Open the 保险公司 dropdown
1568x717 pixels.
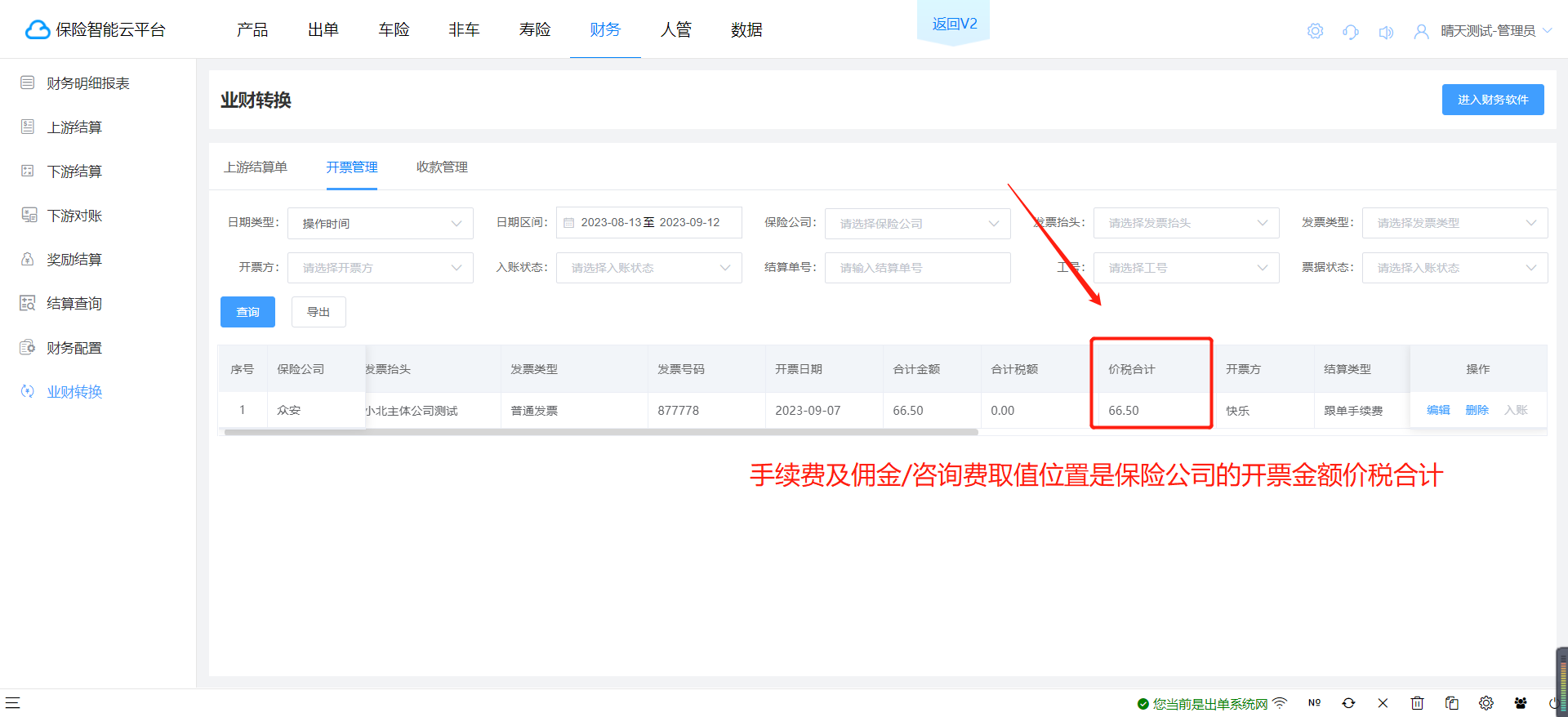[x=918, y=223]
